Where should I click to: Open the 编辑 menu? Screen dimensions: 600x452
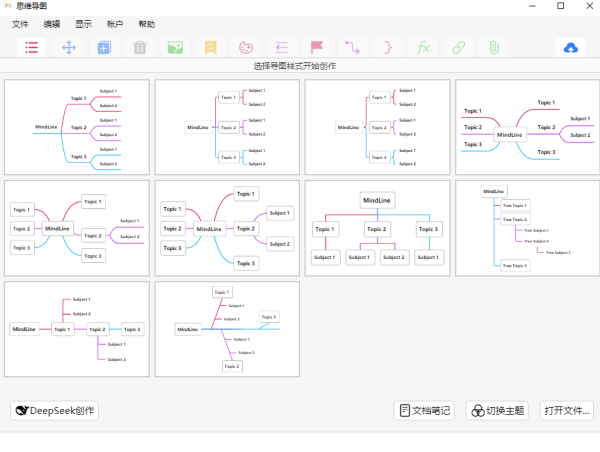pyautogui.click(x=52, y=24)
